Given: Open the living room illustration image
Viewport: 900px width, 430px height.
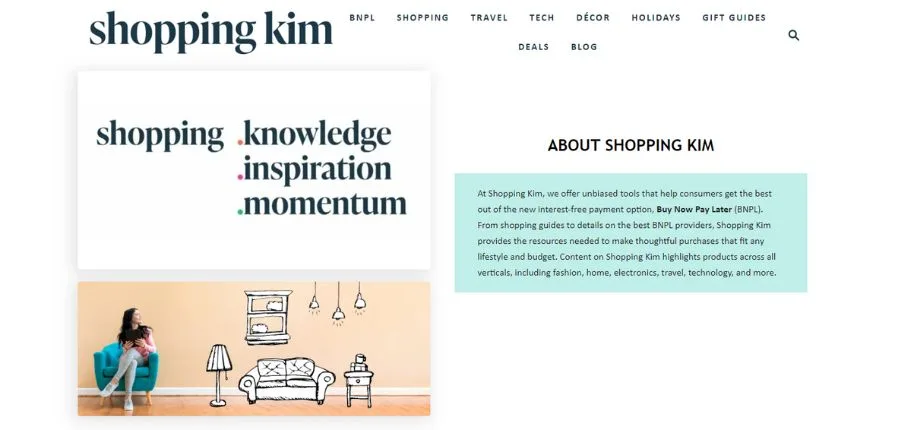Looking at the screenshot, I should (254, 348).
